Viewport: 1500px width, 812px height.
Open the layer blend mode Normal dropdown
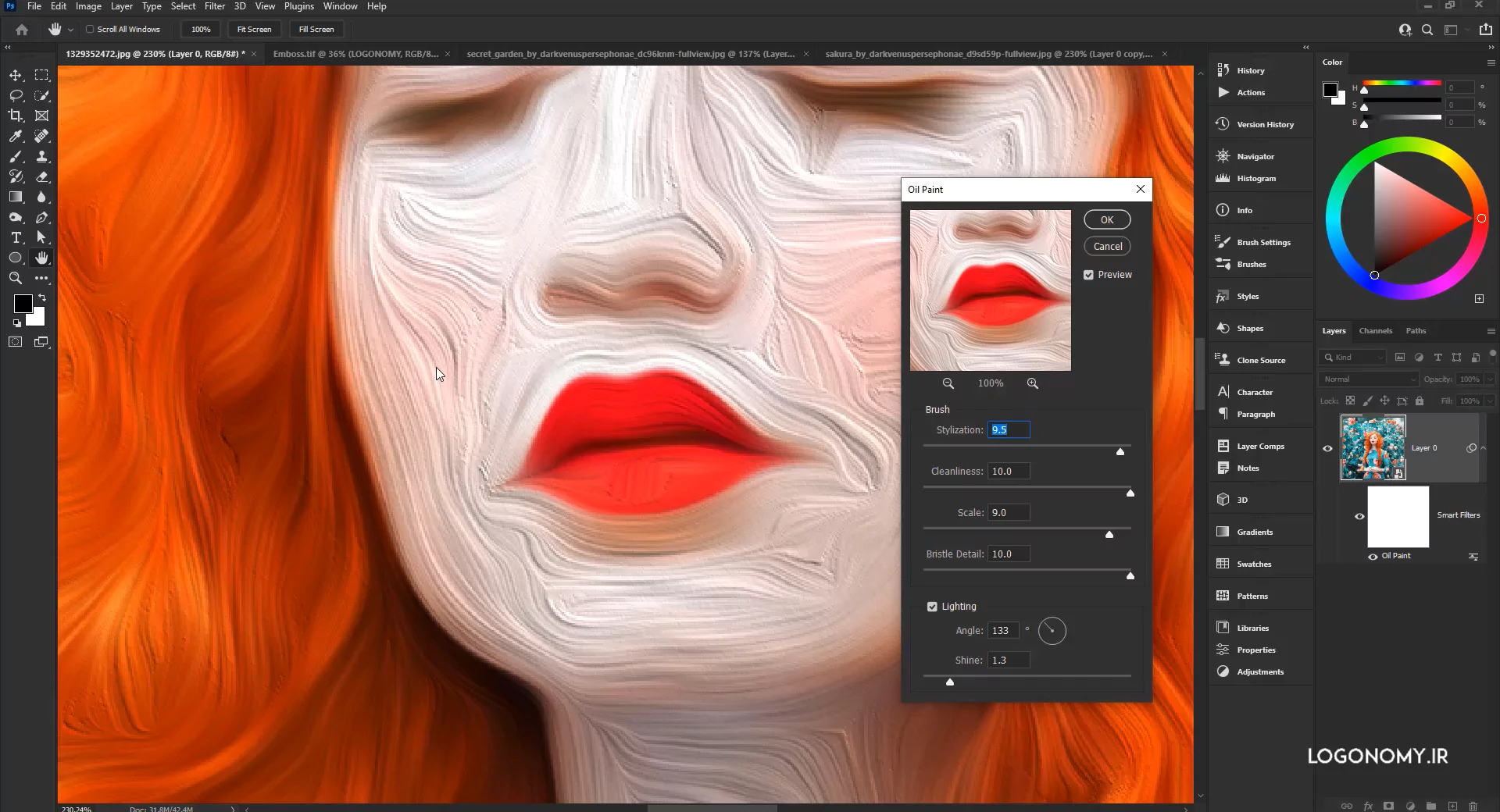click(x=1369, y=379)
